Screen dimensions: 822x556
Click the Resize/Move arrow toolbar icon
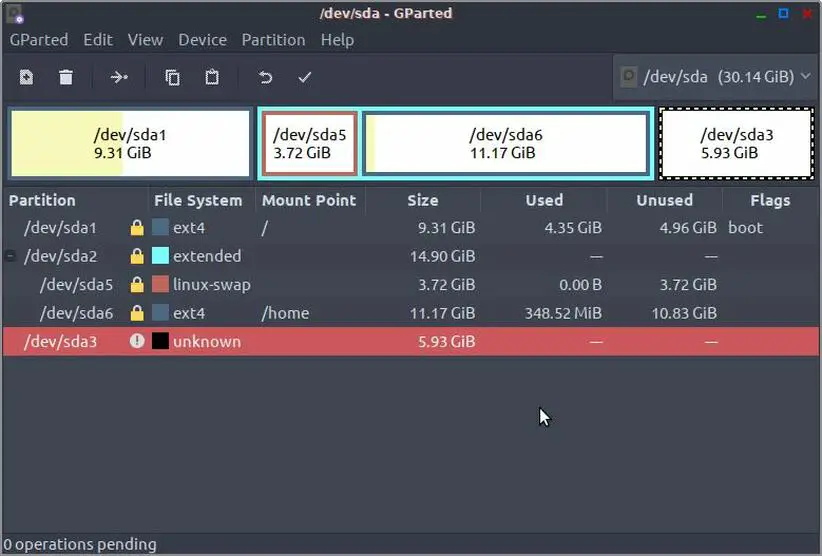pyautogui.click(x=119, y=78)
